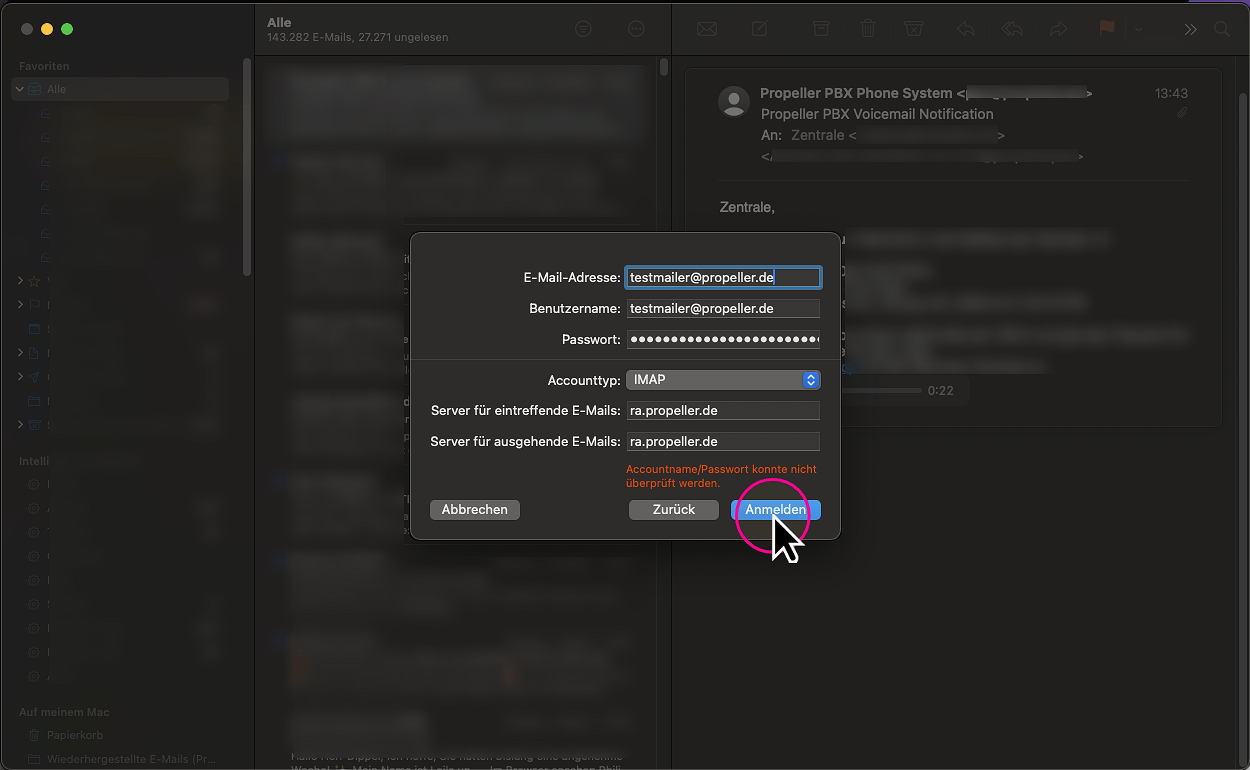This screenshot has height=770, width=1250.
Task: Click the E-Mail-Adresse input field
Action: pos(723,278)
